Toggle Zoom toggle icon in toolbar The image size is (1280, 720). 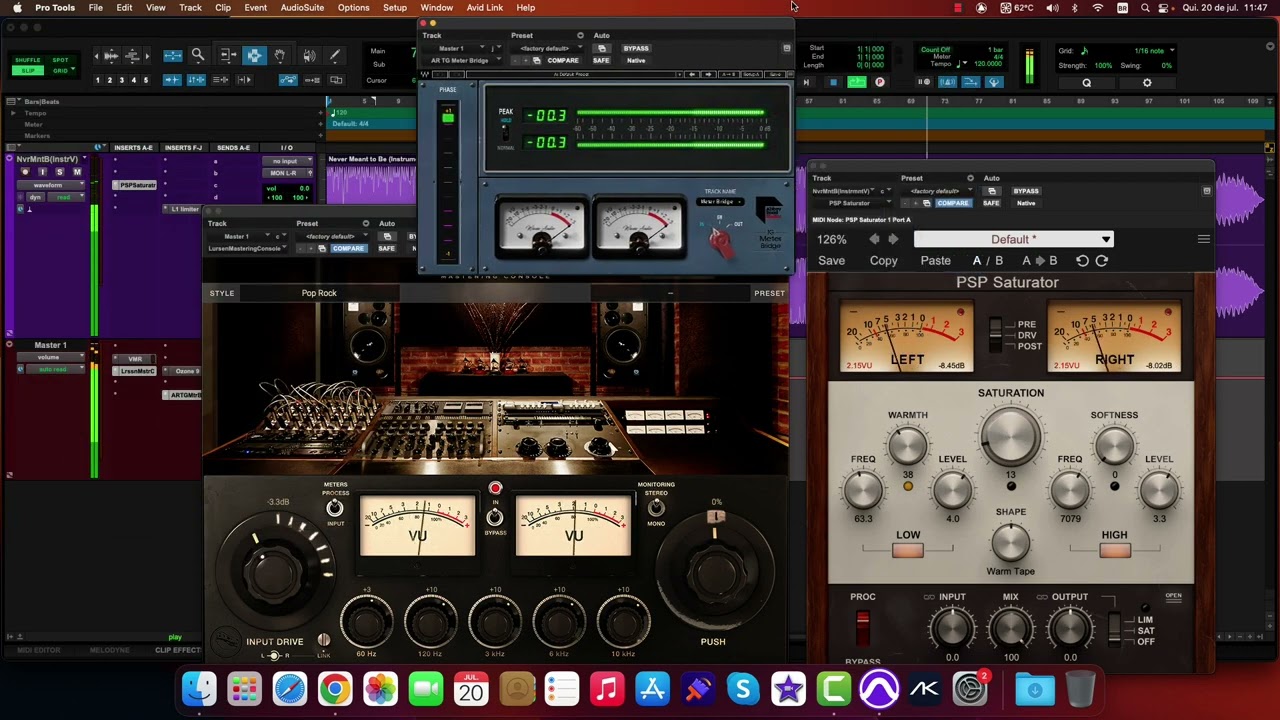tap(173, 55)
